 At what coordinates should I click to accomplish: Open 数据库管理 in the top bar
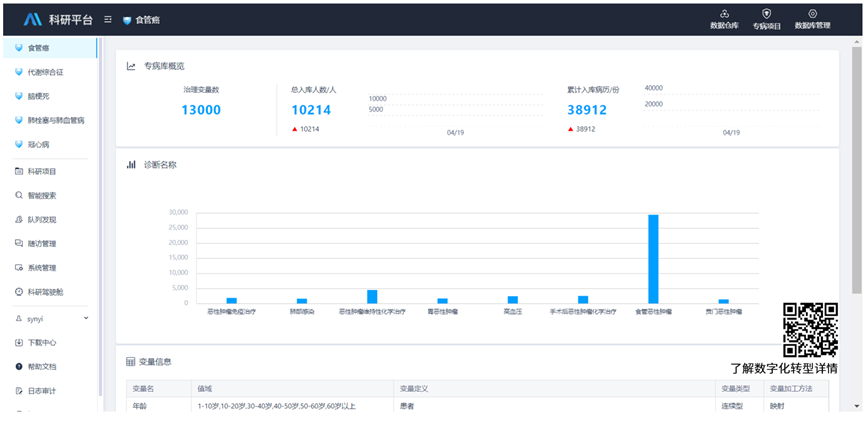pyautogui.click(x=812, y=19)
